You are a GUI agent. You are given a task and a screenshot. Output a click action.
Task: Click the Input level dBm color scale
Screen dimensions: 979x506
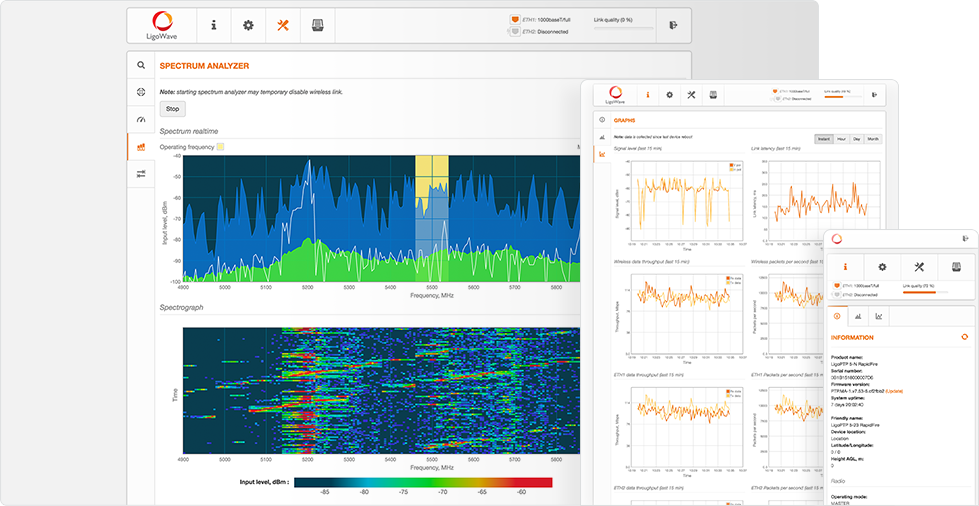point(423,482)
